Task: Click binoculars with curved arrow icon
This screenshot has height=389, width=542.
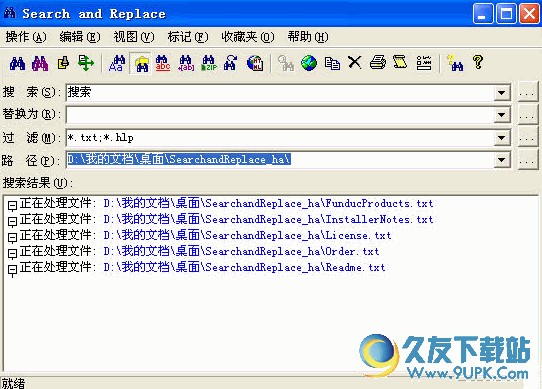Action: click(x=231, y=63)
